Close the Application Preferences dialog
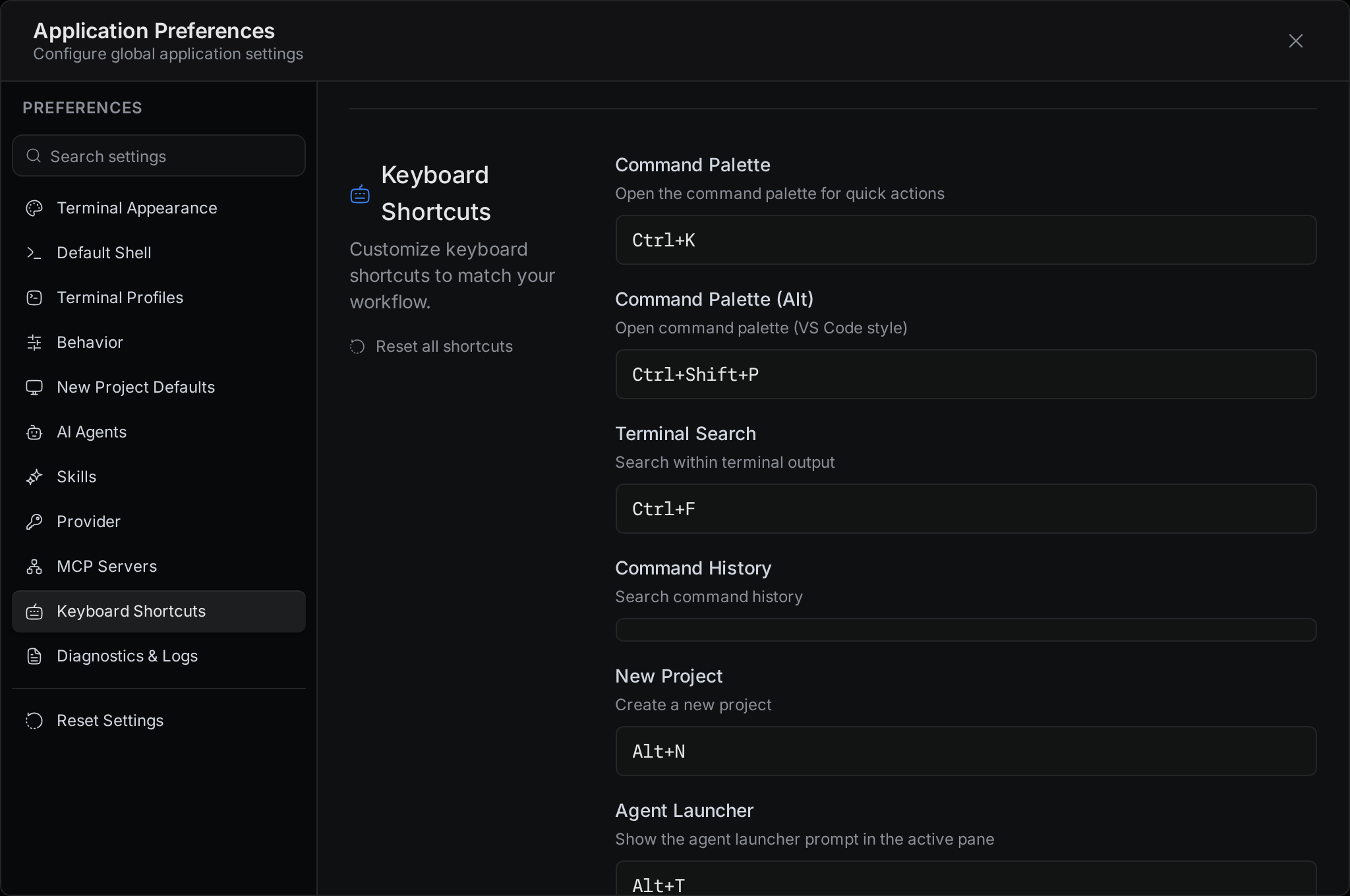 (1296, 41)
